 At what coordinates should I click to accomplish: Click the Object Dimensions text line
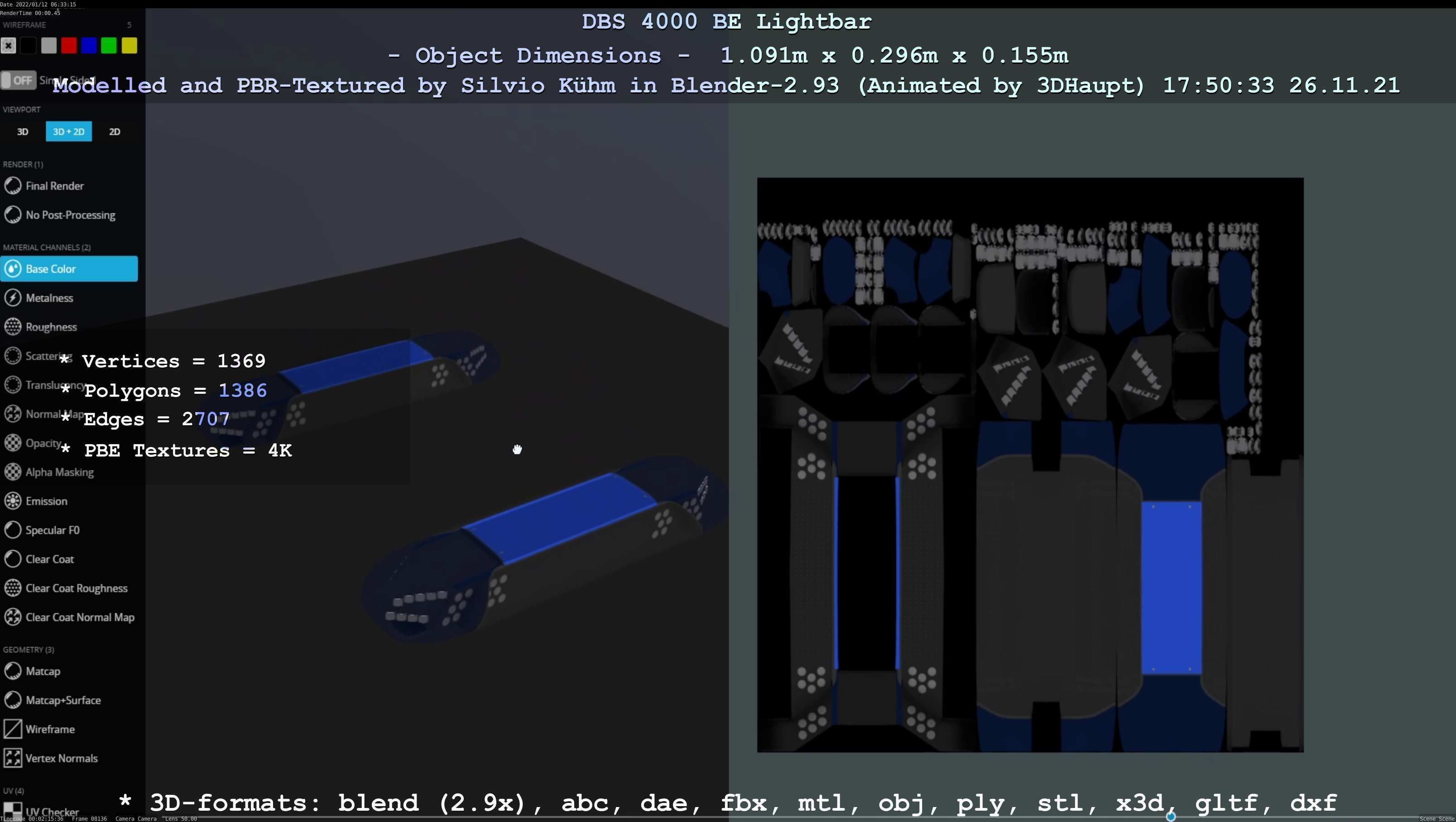pyautogui.click(x=728, y=55)
